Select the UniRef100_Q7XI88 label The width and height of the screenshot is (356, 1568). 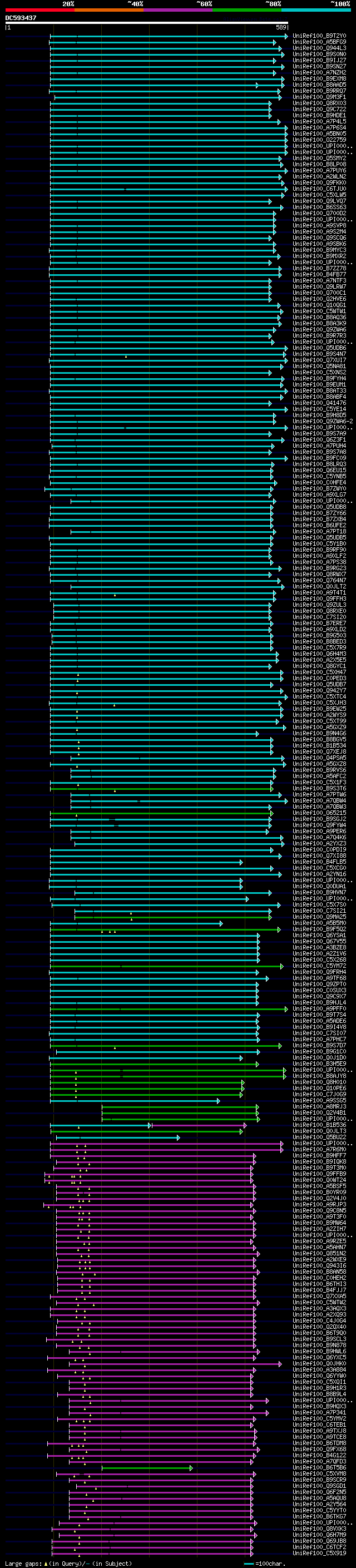point(319,856)
